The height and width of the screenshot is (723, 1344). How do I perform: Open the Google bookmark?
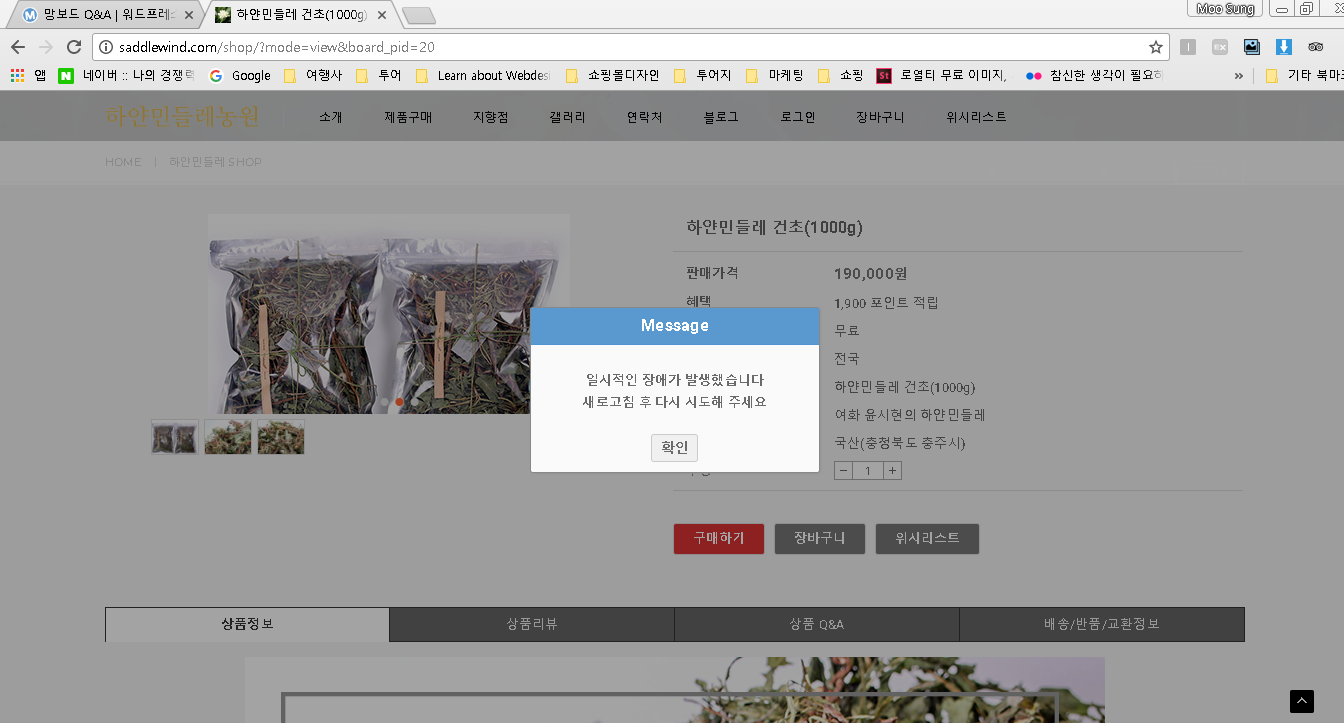240,75
